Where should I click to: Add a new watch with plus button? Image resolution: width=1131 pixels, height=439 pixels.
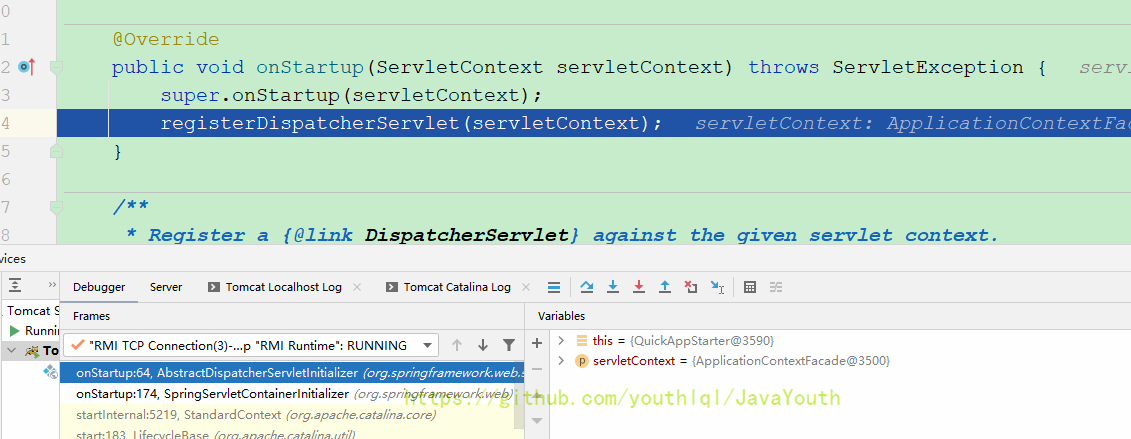click(537, 342)
